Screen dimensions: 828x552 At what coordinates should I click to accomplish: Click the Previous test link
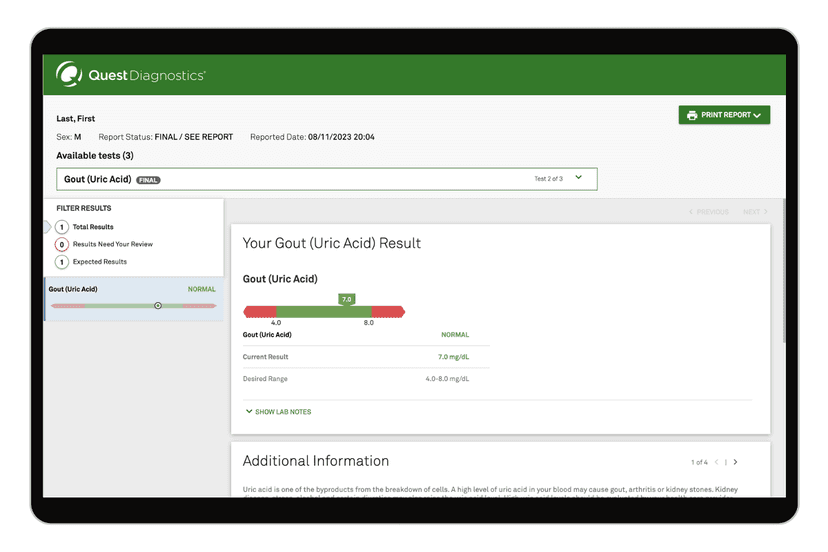(x=709, y=212)
